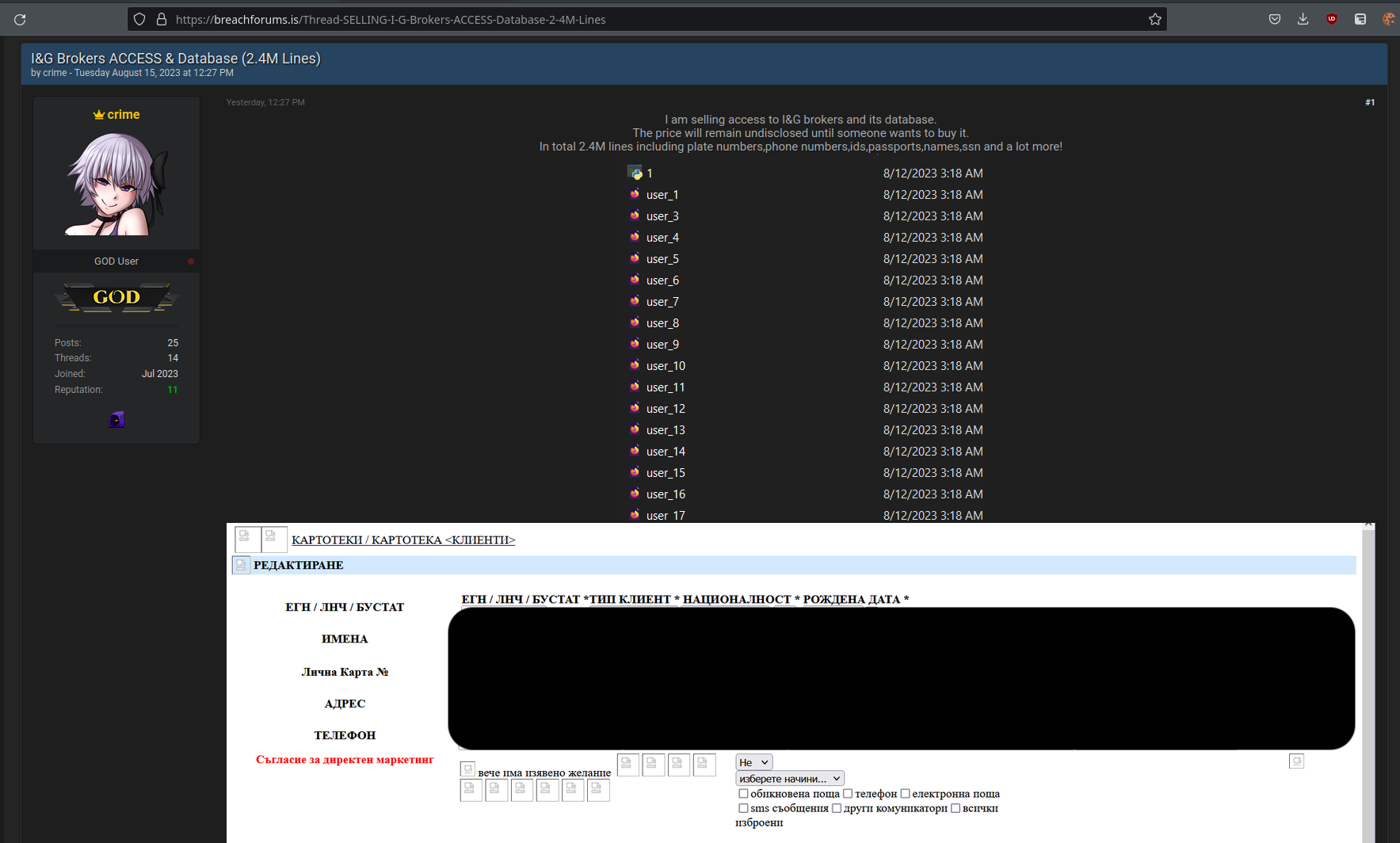Click the Python file icon beside "1"
Screen dimensions: 1400x843
tap(635, 173)
